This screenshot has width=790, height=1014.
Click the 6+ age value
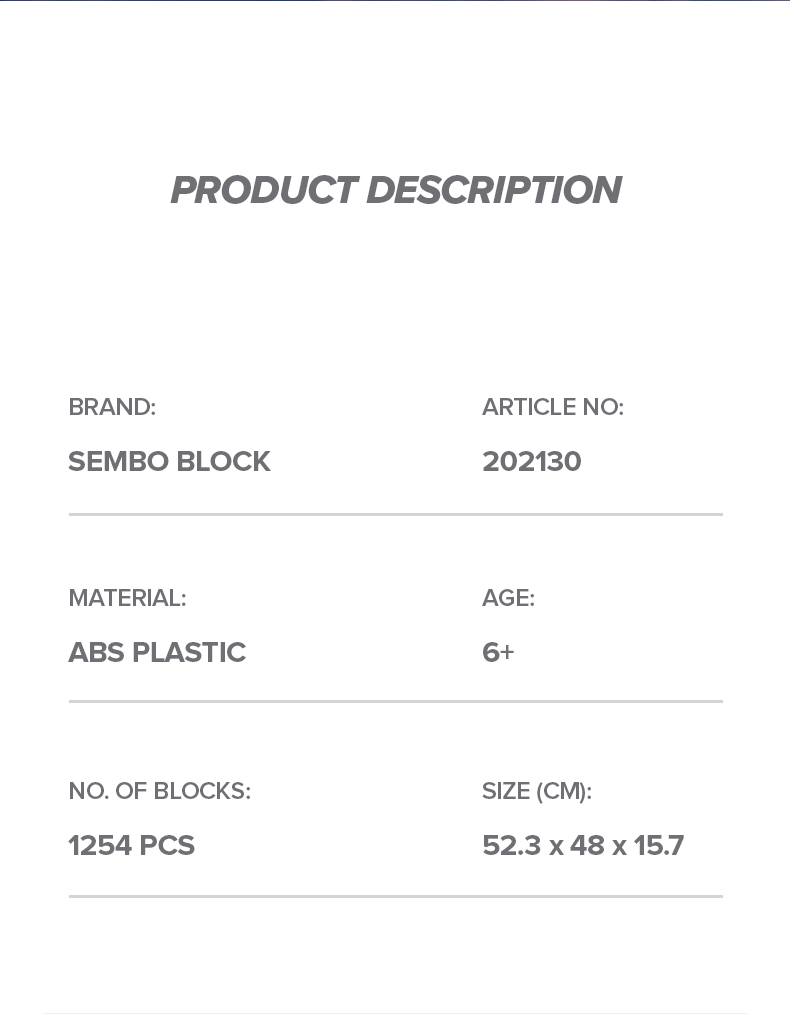coord(498,652)
